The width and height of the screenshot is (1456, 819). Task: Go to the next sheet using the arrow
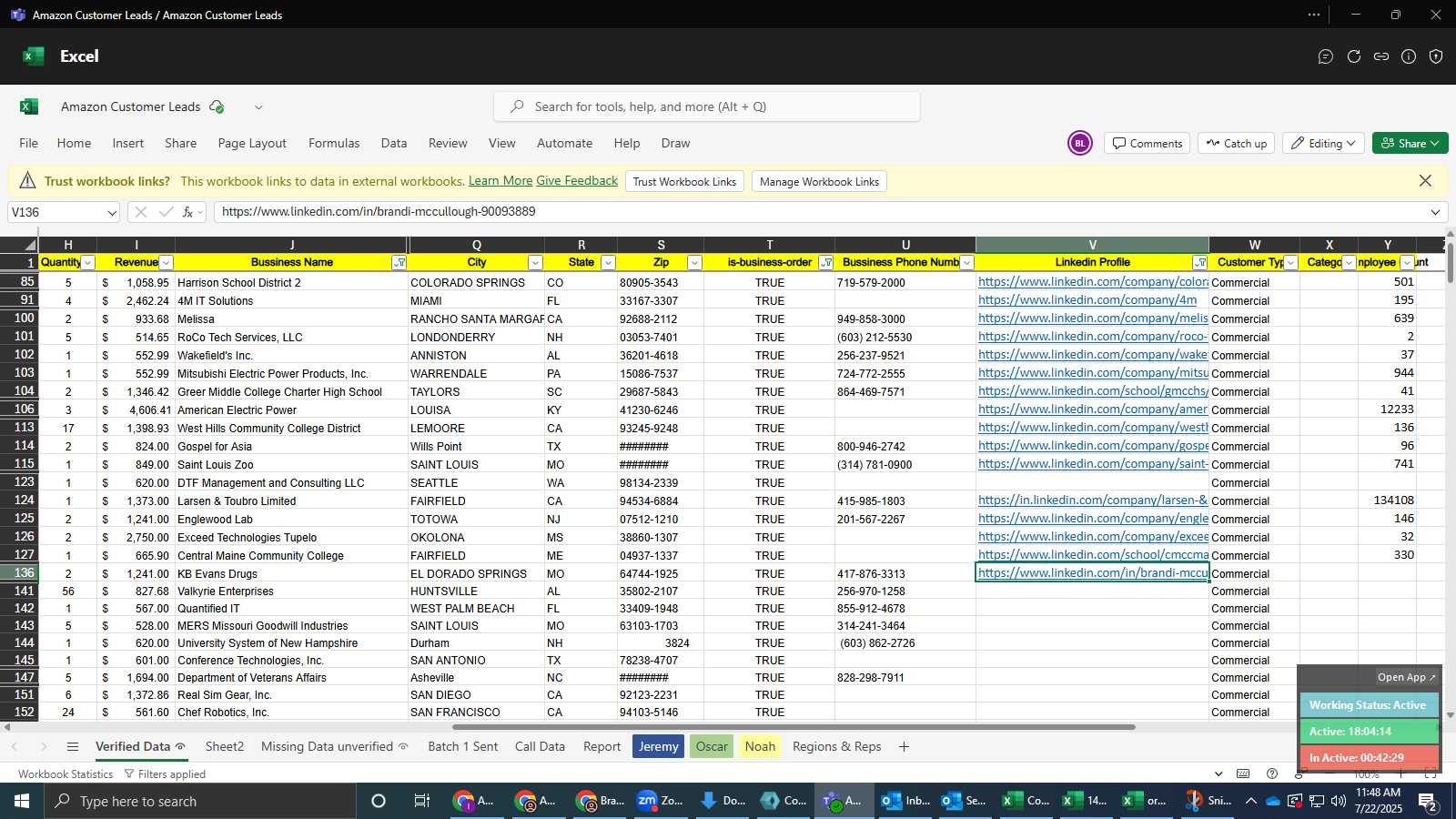pos(43,746)
